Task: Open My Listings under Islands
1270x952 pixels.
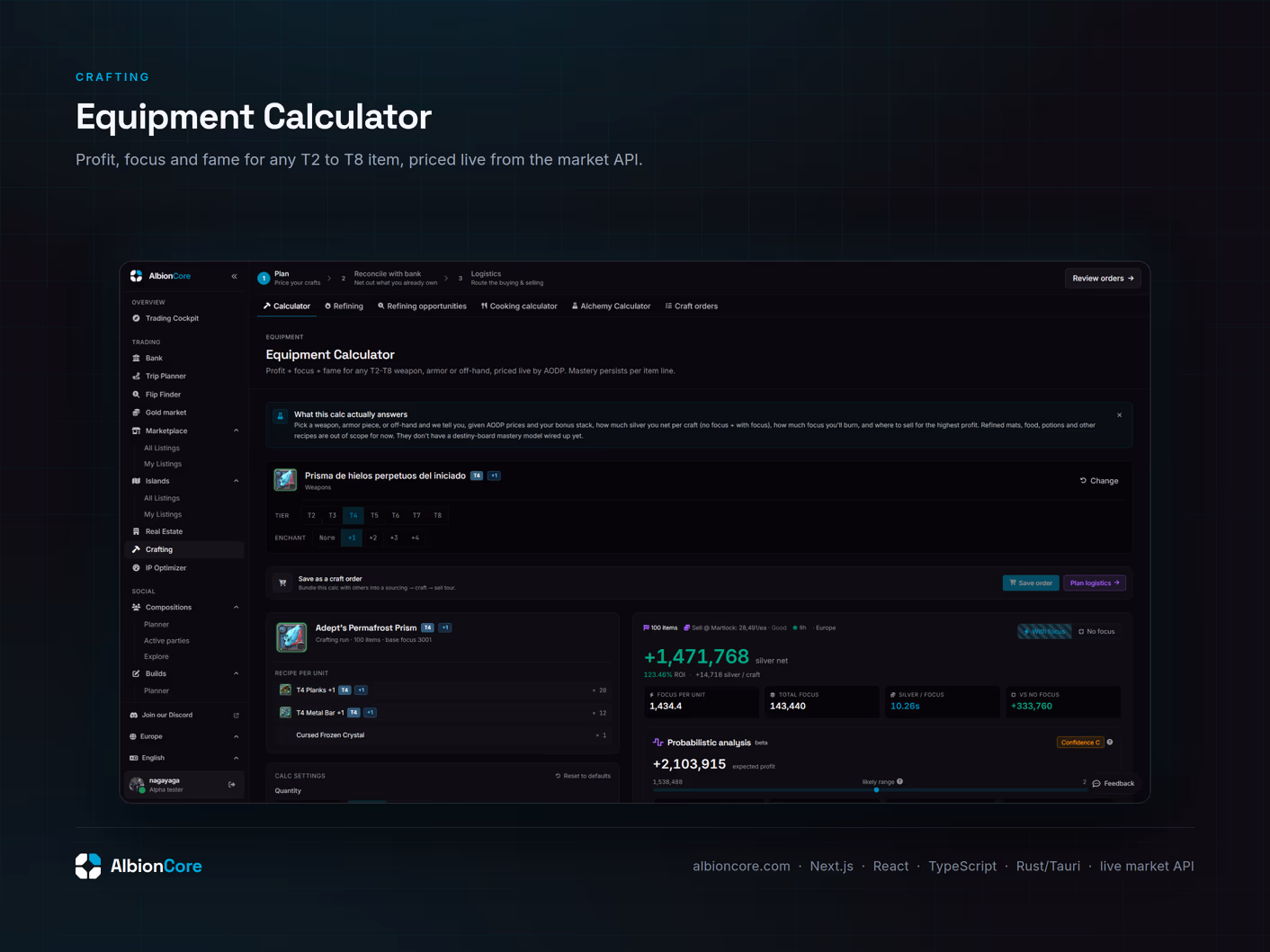Action: click(163, 515)
